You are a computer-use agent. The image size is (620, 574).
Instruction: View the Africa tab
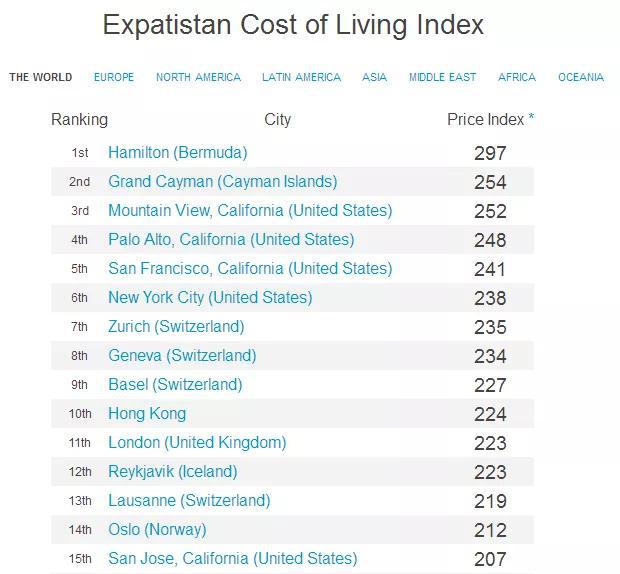517,77
